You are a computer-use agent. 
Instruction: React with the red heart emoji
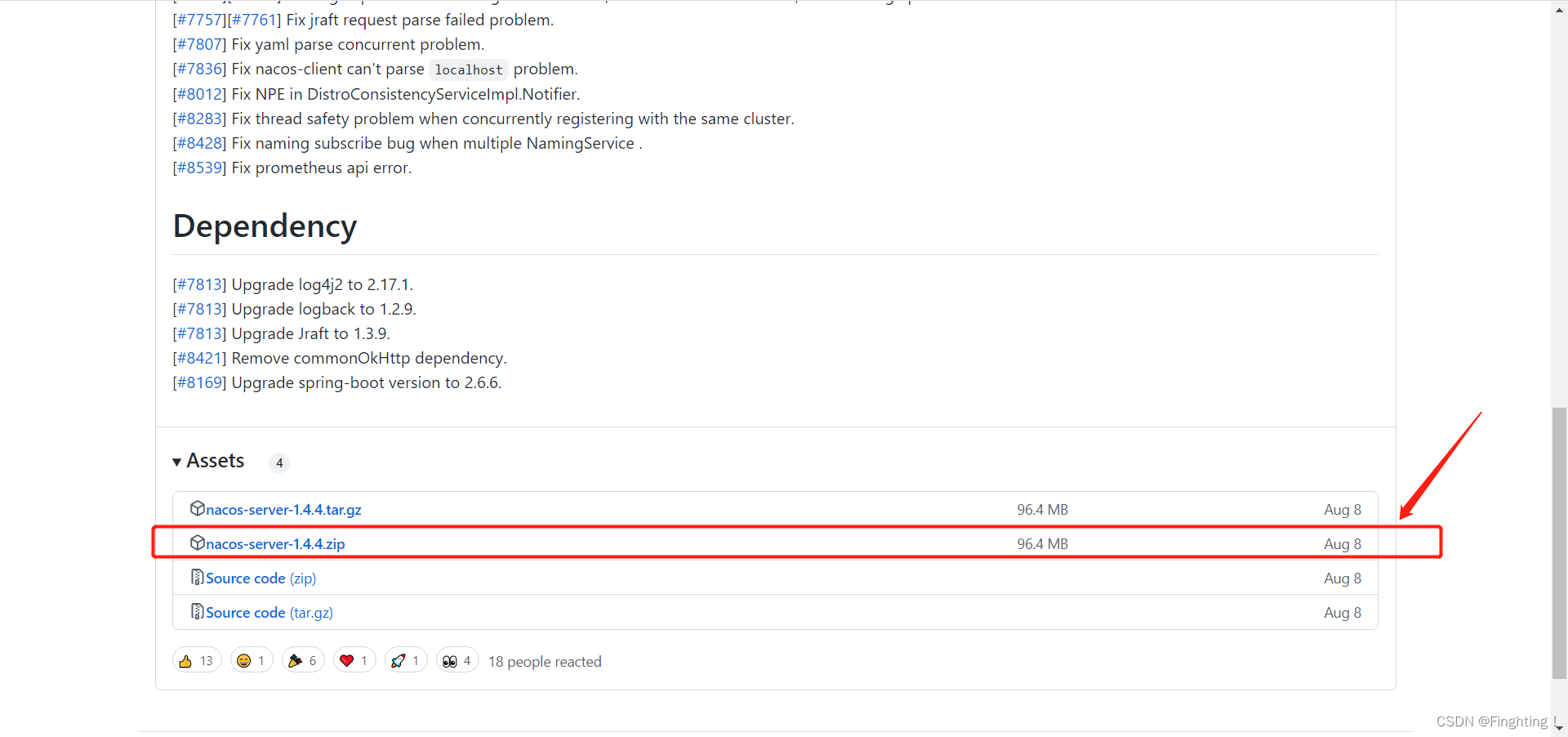pos(354,660)
